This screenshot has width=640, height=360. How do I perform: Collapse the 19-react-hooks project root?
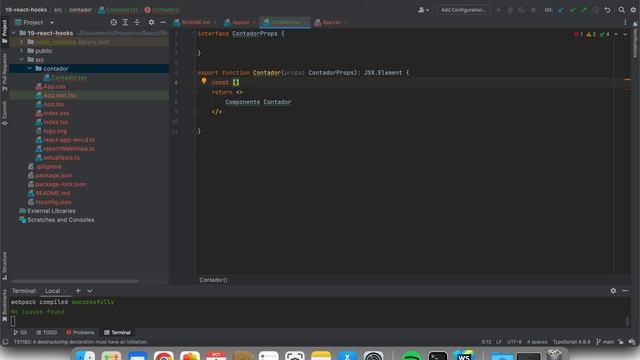pyautogui.click(x=14, y=33)
